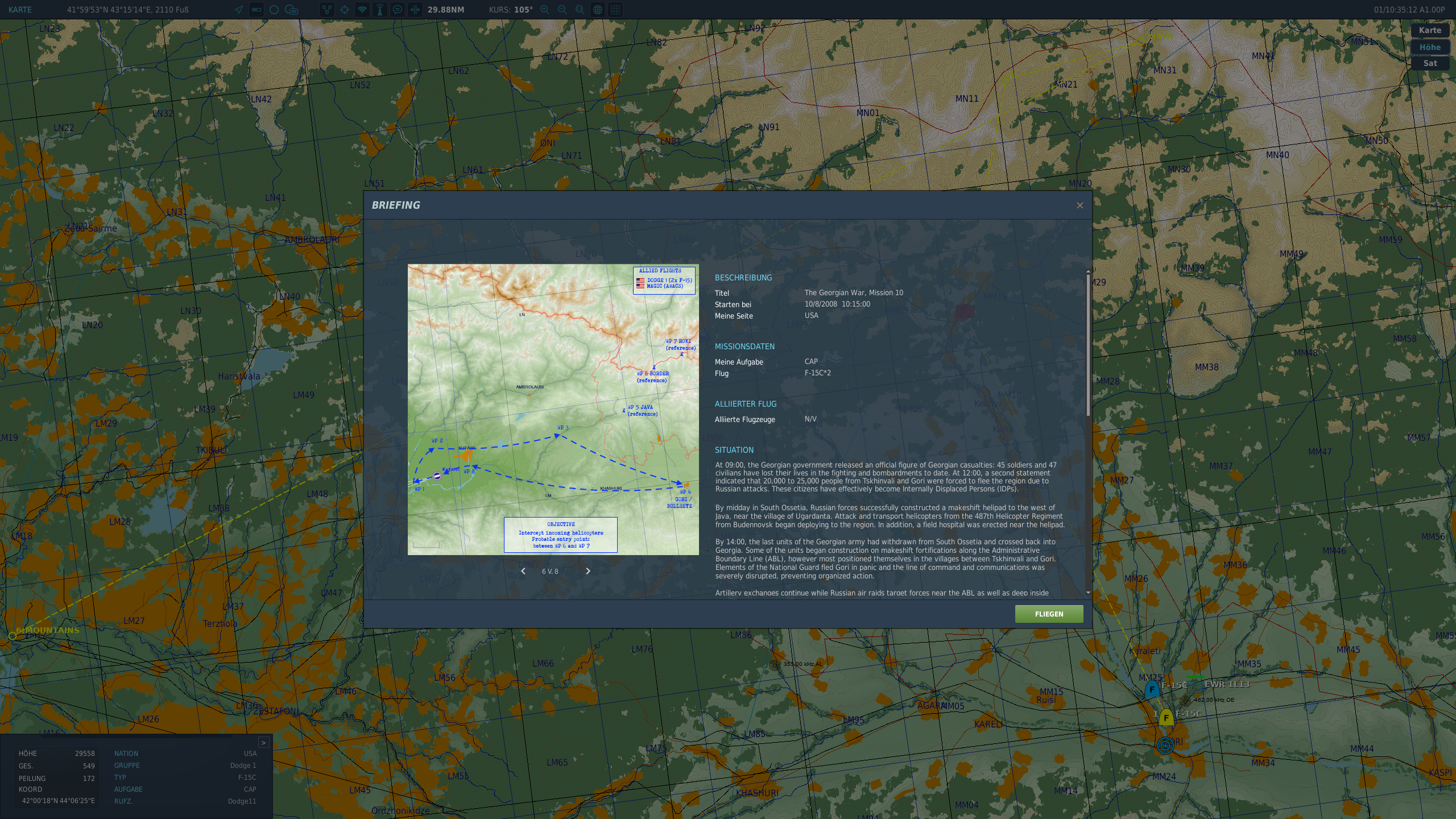The width and height of the screenshot is (1456, 819).
Task: Click the SITUATION section heading
Action: coord(734,450)
